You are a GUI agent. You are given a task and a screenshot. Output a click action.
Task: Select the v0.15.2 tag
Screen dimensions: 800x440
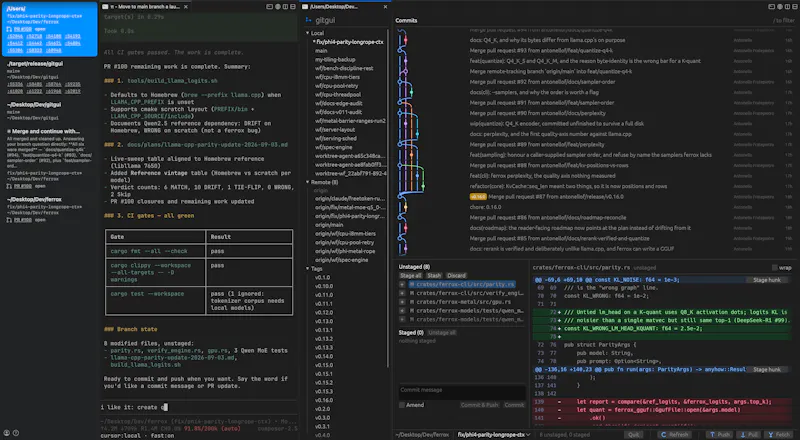[323, 382]
